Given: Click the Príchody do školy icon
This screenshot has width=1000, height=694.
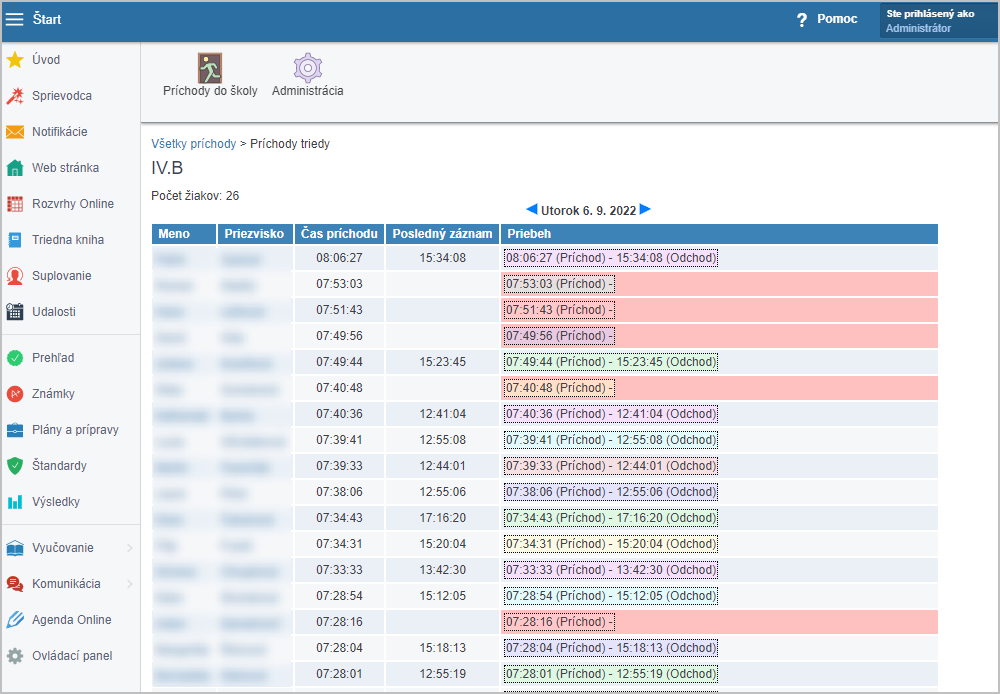Looking at the screenshot, I should [x=210, y=68].
